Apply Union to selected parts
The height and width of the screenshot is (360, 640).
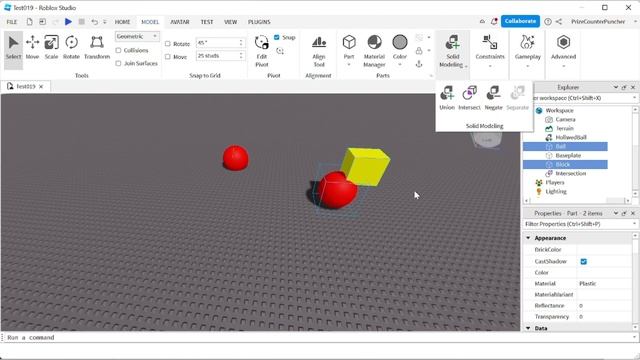click(447, 98)
